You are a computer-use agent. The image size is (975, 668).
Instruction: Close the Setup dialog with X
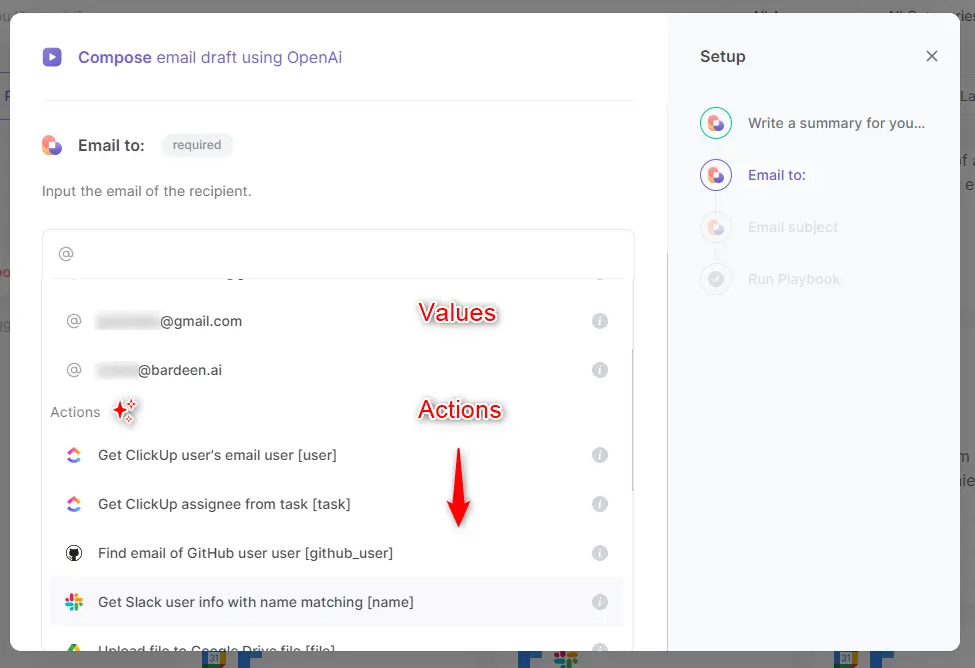(x=931, y=57)
